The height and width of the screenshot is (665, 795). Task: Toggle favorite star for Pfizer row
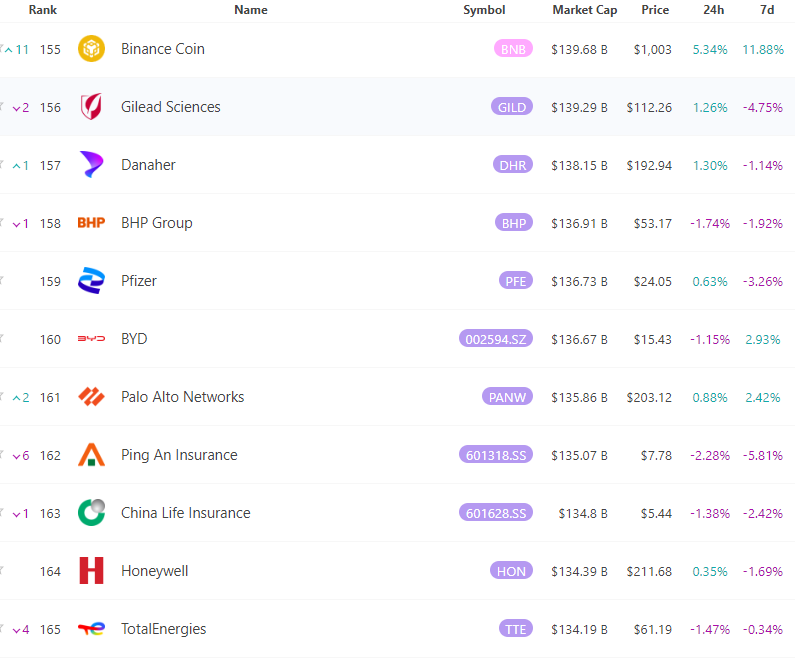pos(2,280)
